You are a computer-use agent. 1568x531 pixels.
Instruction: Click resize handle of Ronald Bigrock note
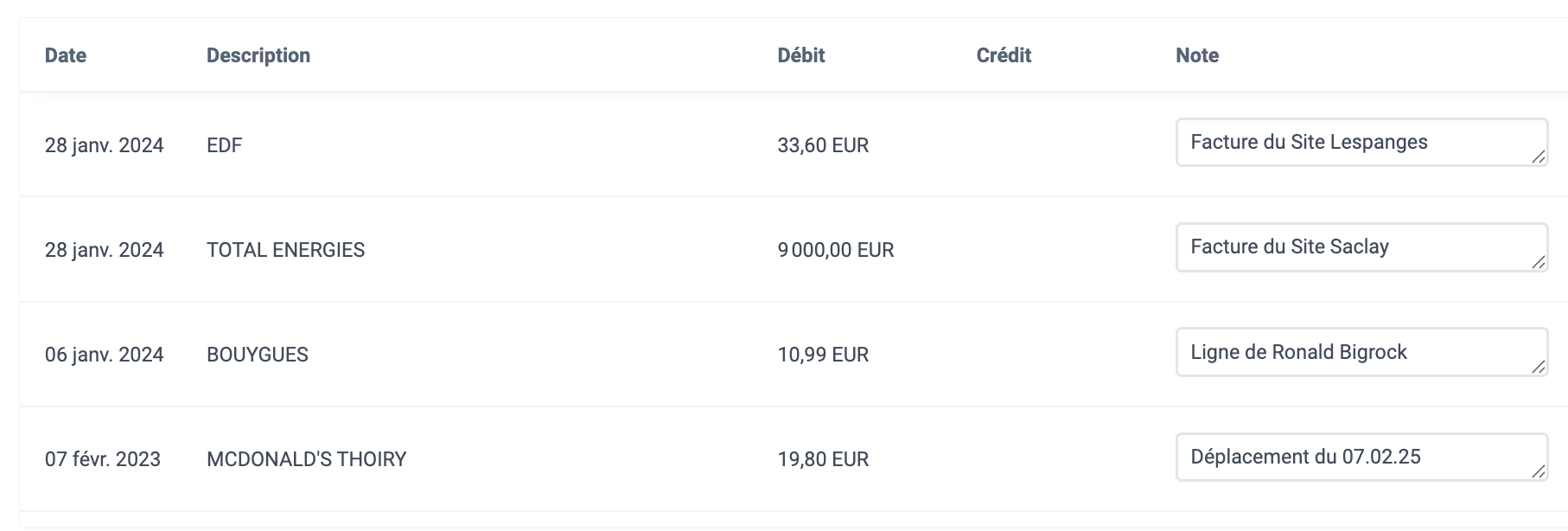1539,367
